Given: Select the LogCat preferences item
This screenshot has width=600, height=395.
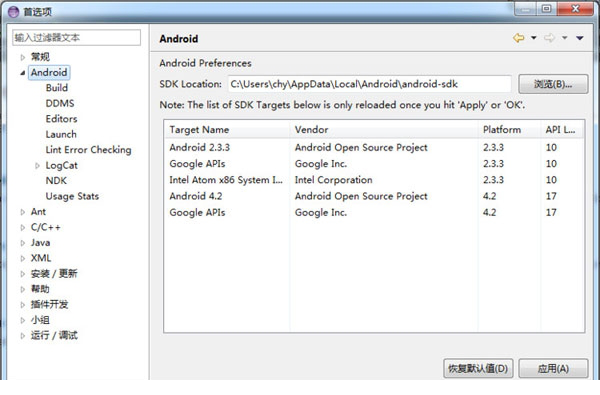Looking at the screenshot, I should (x=62, y=165).
